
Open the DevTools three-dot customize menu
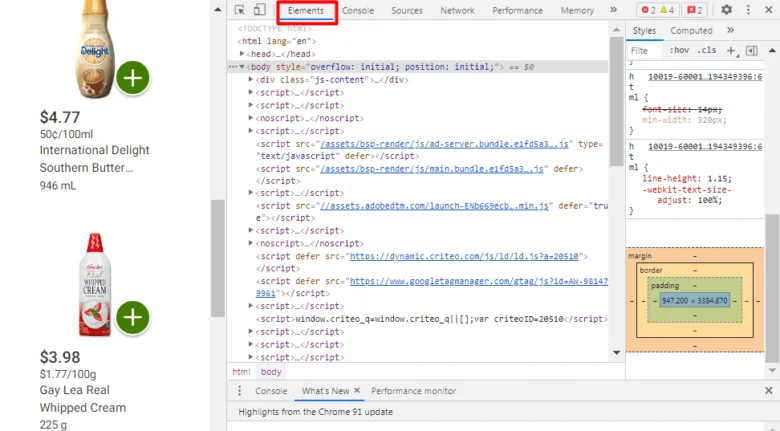pos(748,10)
